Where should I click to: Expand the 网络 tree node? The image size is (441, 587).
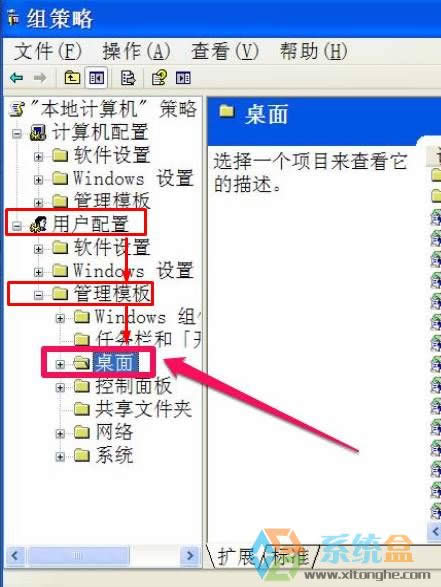coord(60,434)
